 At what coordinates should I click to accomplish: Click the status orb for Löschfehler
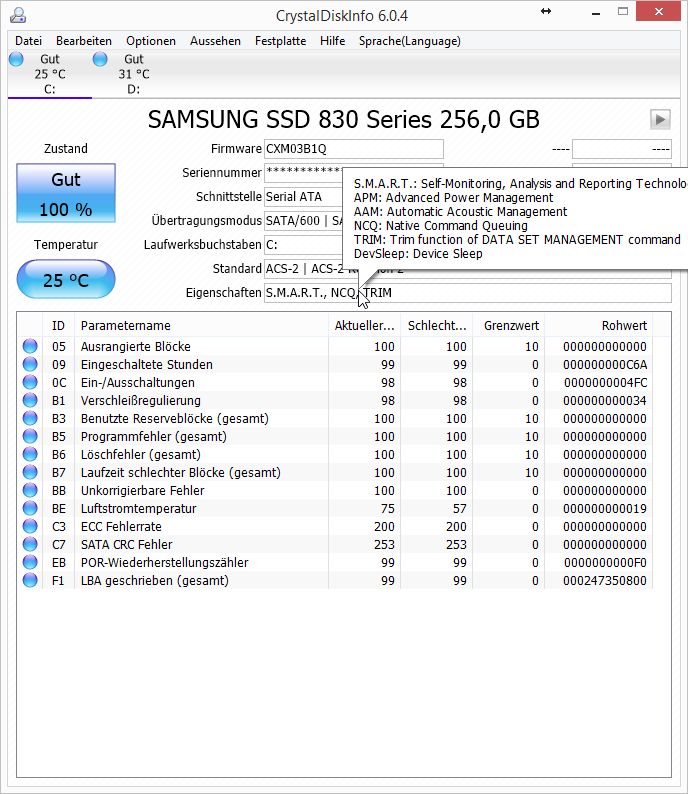pos(30,454)
